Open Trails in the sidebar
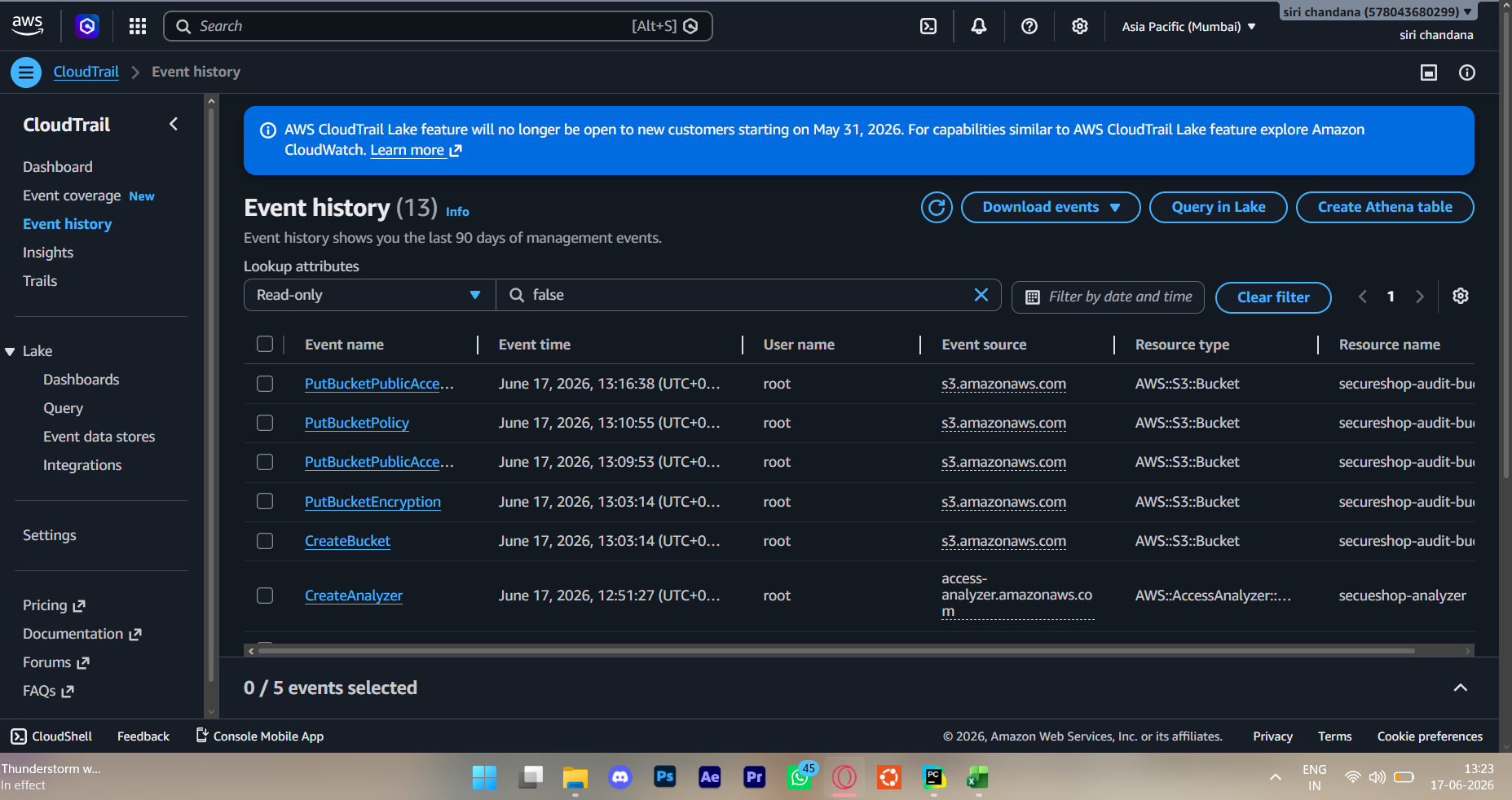1512x800 pixels. tap(40, 281)
